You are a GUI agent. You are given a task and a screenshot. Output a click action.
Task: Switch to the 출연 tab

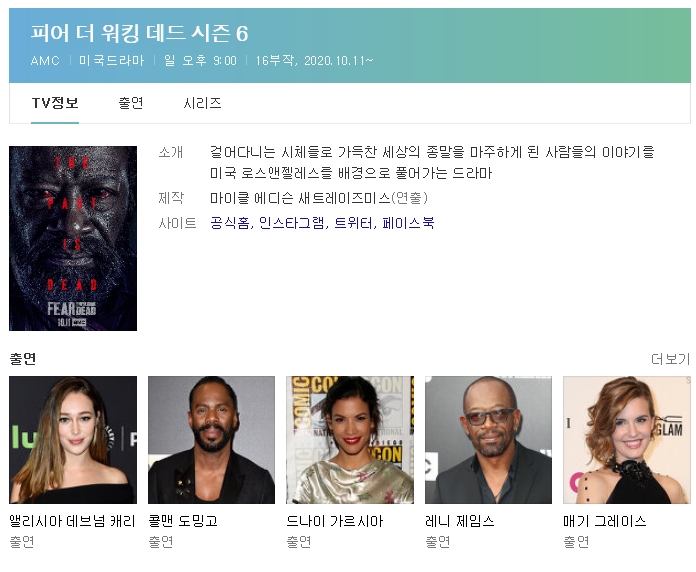pyautogui.click(x=130, y=103)
